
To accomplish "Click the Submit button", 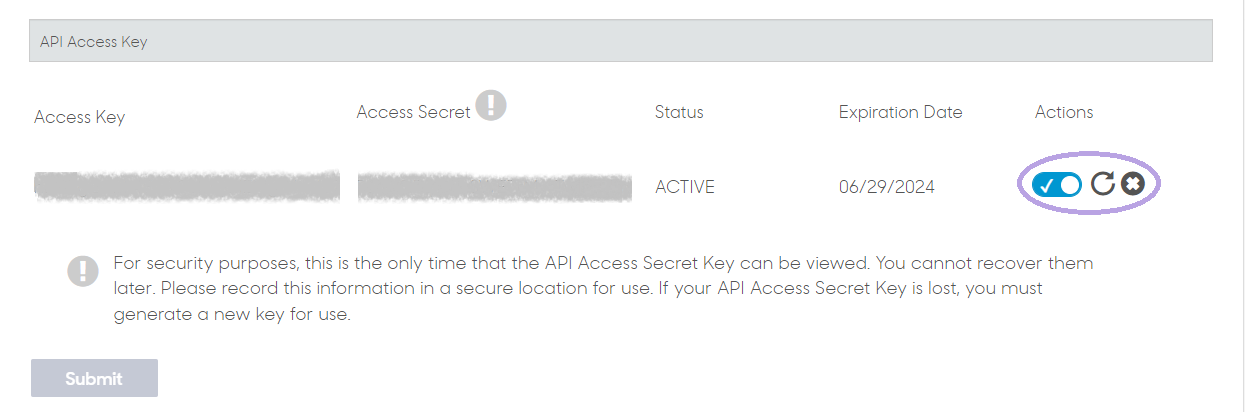I will (x=94, y=379).
